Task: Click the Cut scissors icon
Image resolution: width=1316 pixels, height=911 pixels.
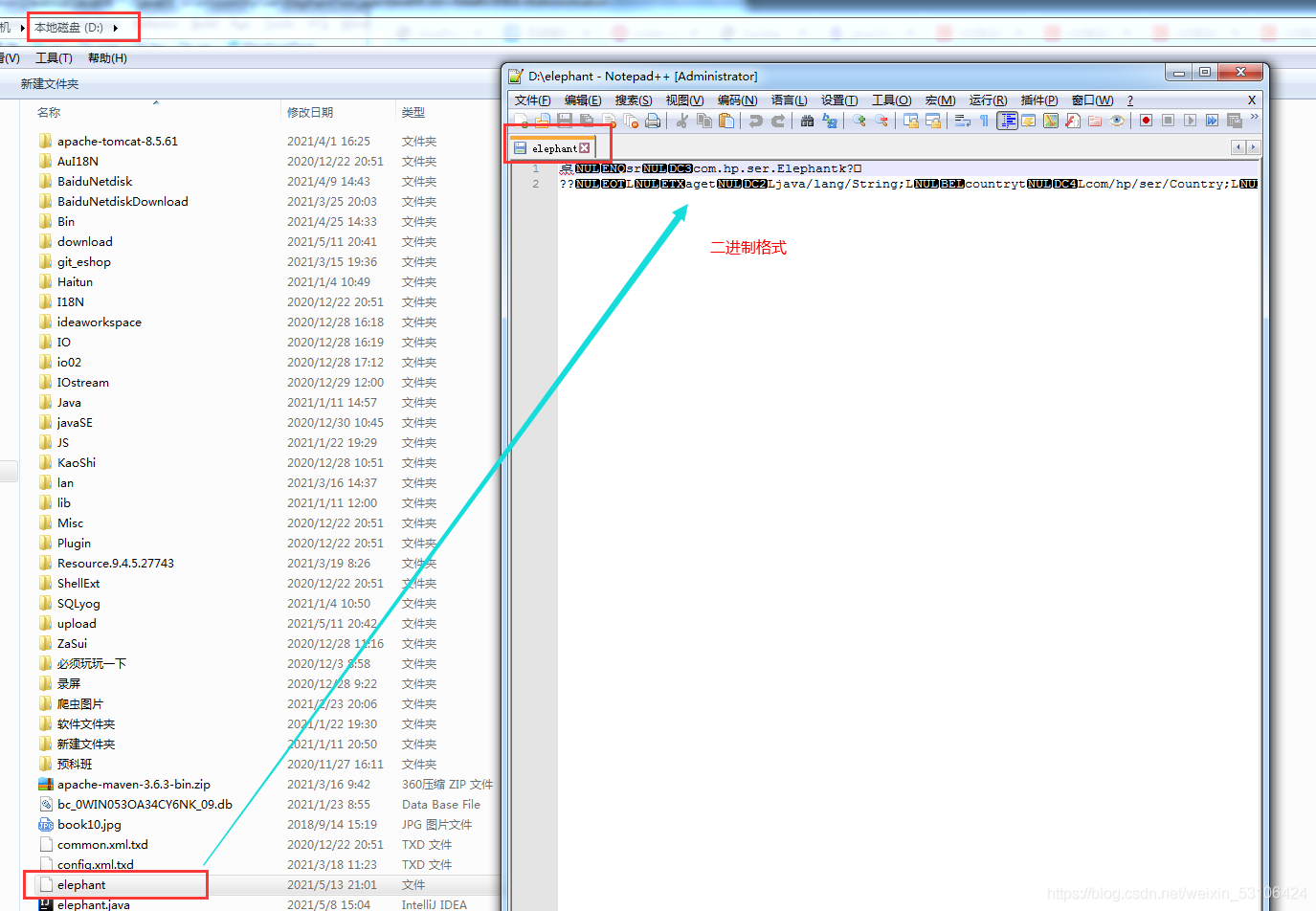Action: (681, 121)
